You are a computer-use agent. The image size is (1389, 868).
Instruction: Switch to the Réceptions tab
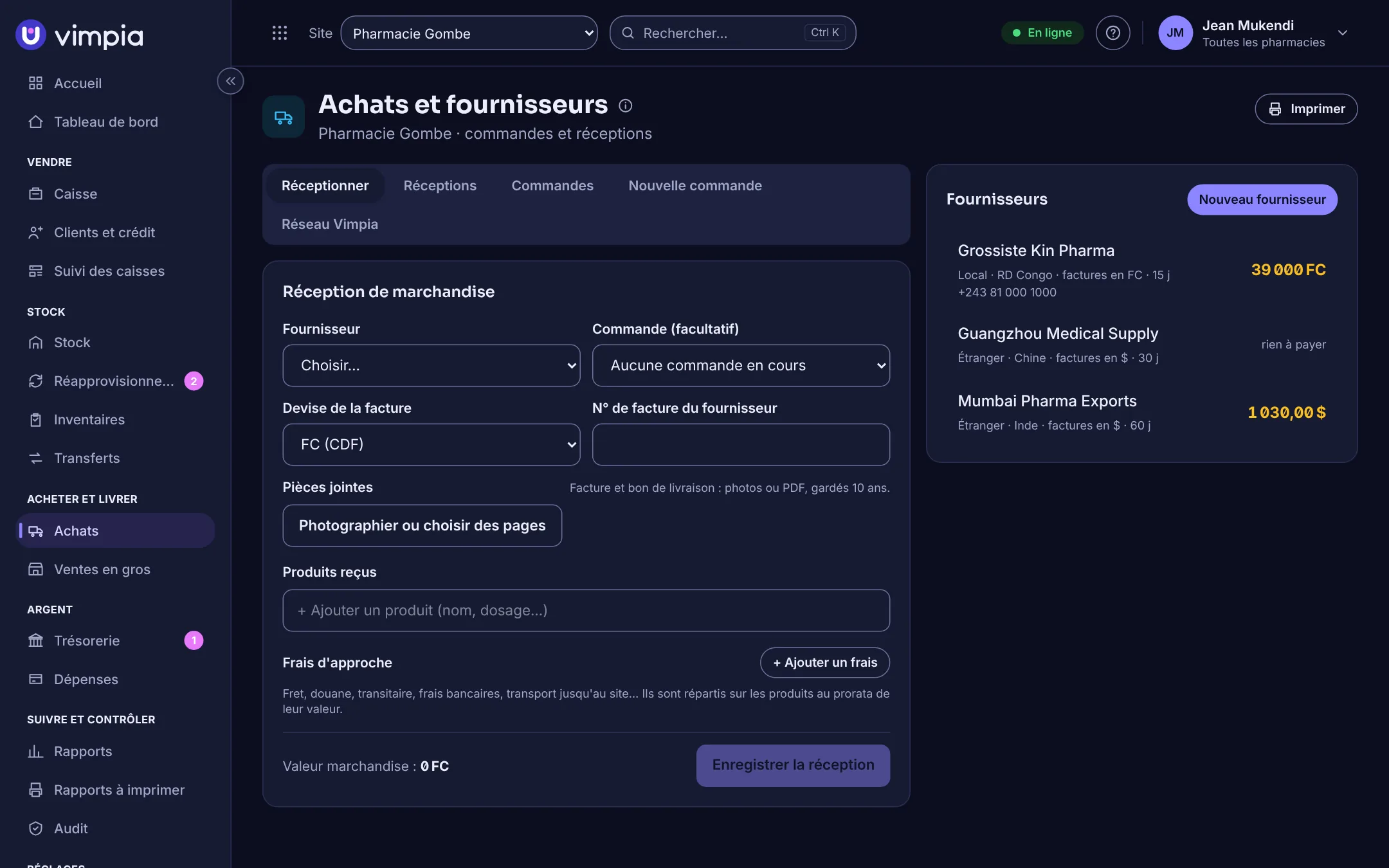440,185
